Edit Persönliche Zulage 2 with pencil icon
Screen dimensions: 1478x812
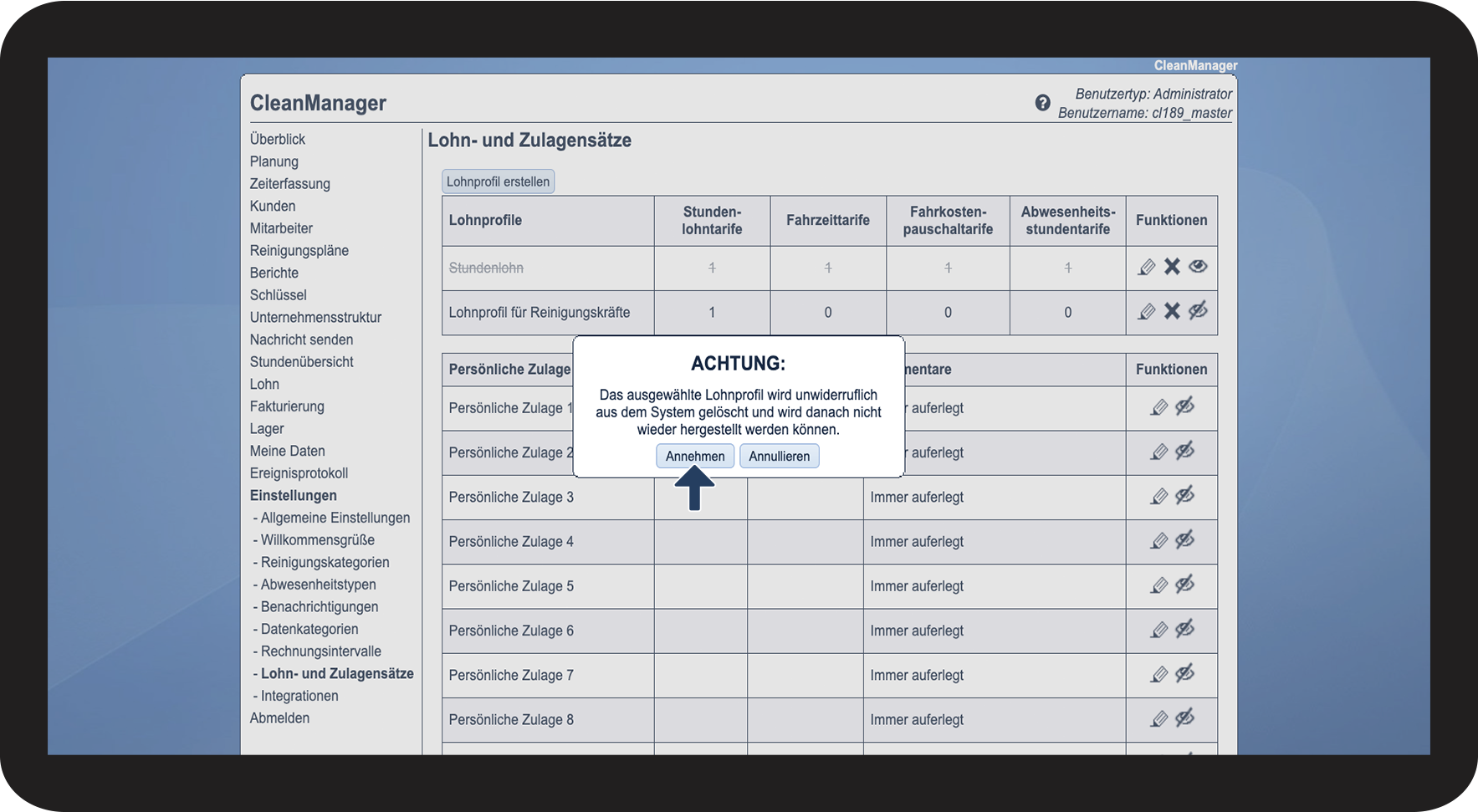pos(1158,452)
